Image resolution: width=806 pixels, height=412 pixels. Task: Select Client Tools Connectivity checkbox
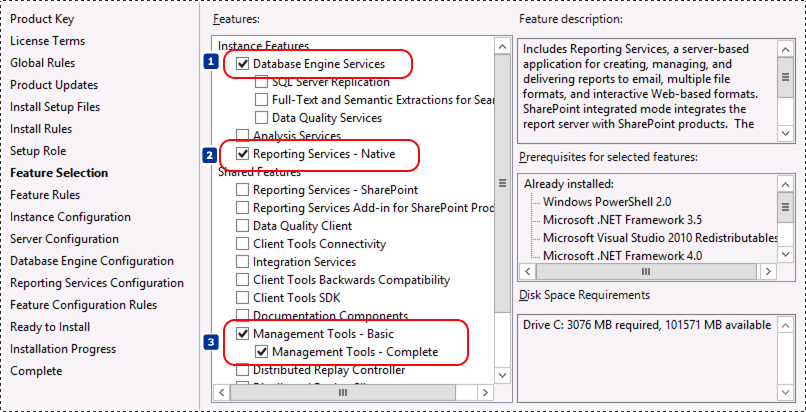(x=243, y=244)
